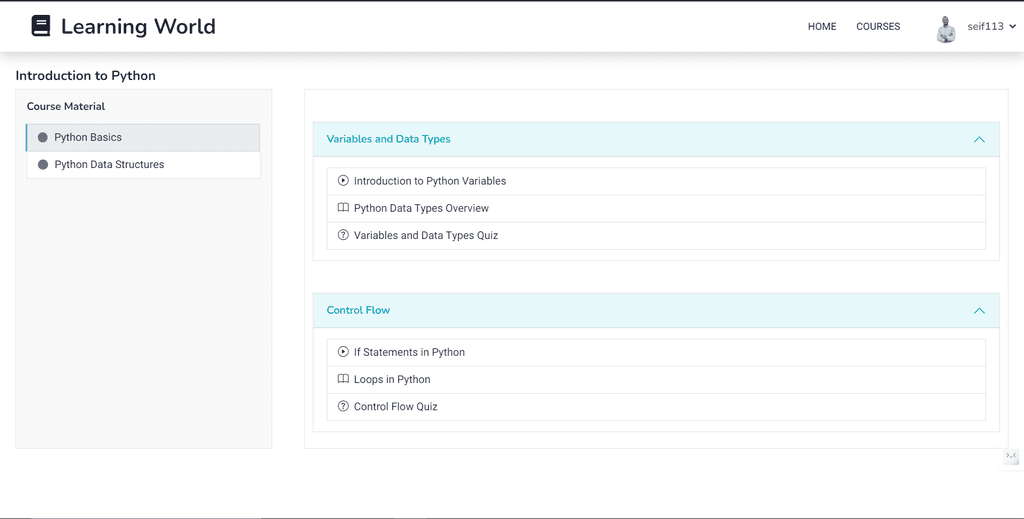Open the seif113 user dropdown arrow
This screenshot has height=519, width=1024.
pyautogui.click(x=1013, y=27)
